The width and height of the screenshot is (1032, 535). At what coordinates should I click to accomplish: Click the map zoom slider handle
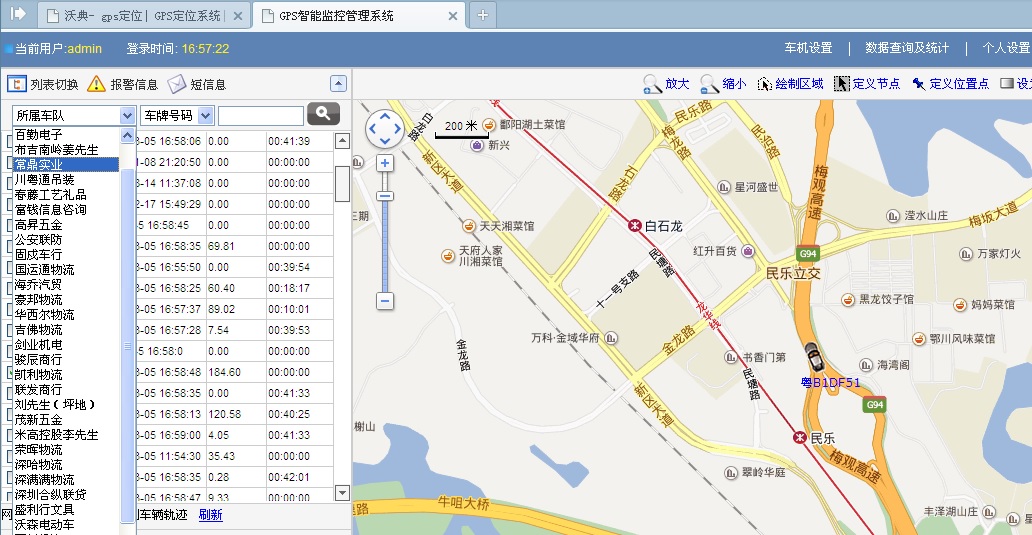click(385, 196)
